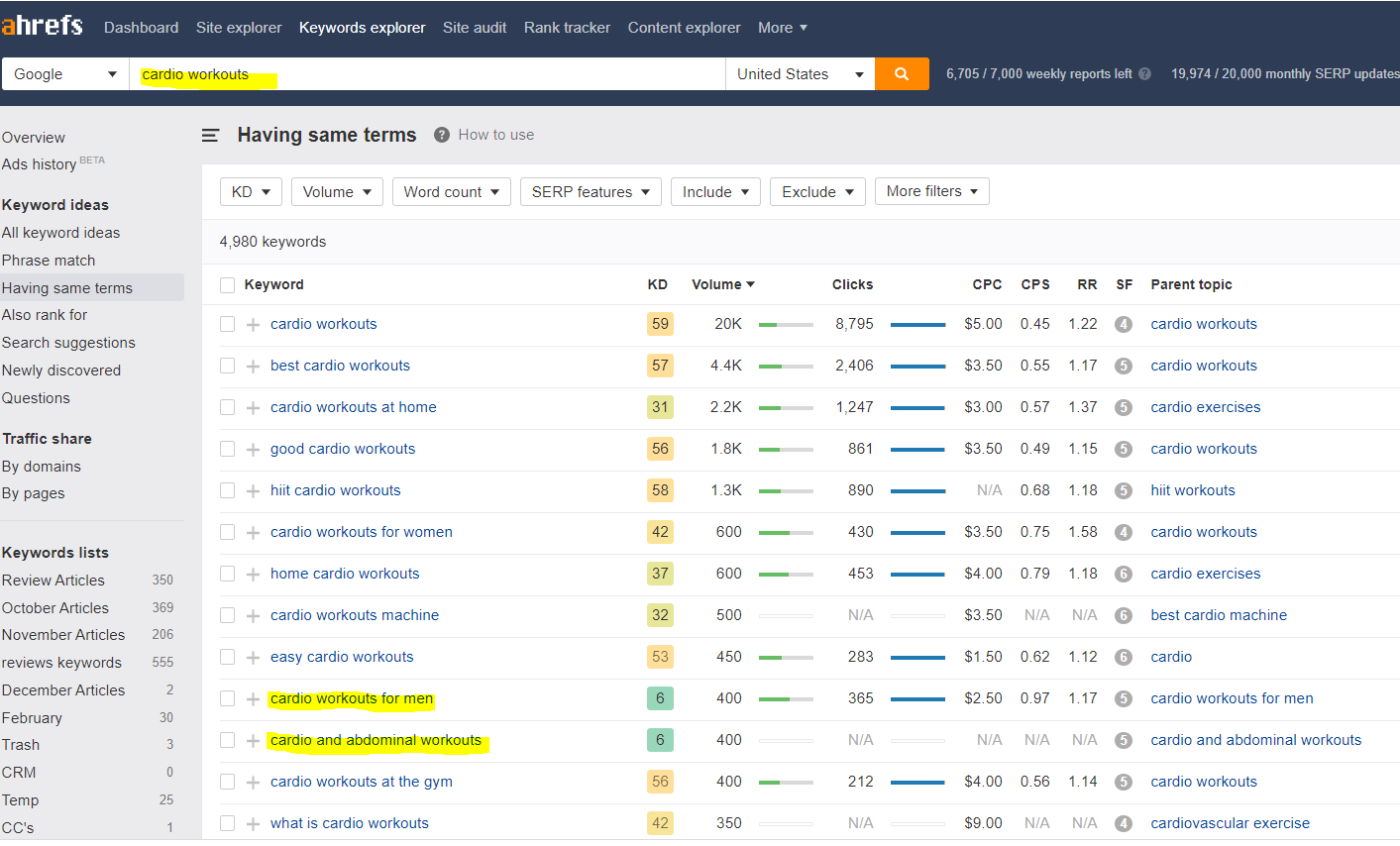This screenshot has height=846, width=1400.
Task: Check the box for 'cardio workouts' row
Action: (228, 324)
